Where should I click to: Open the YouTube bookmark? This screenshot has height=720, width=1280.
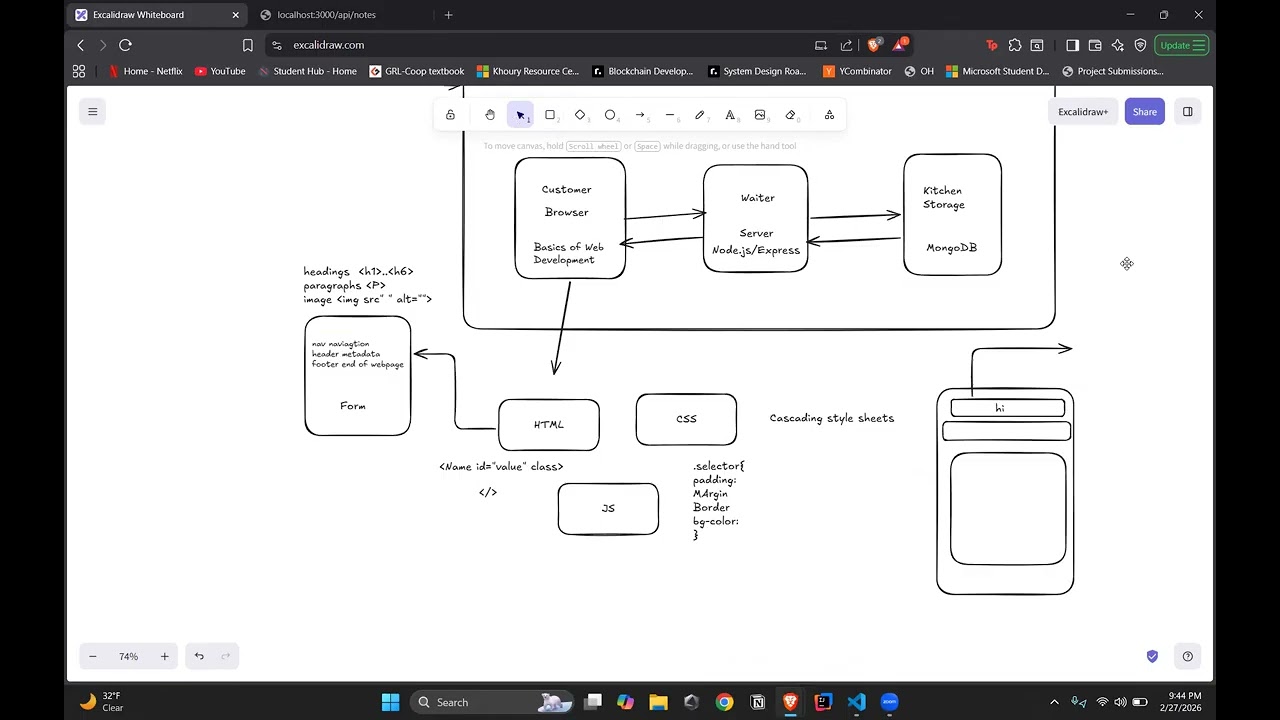tap(220, 71)
